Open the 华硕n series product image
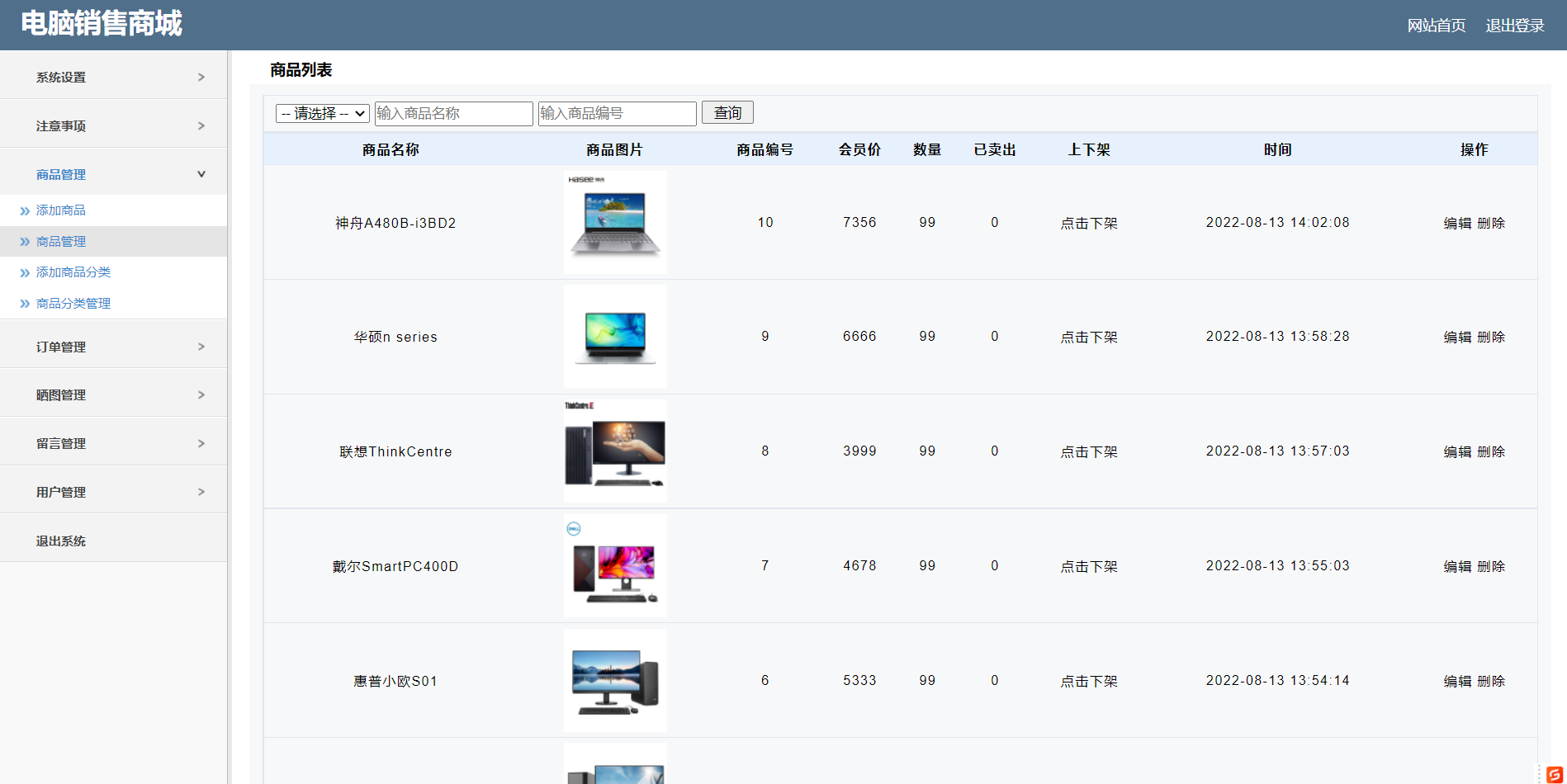This screenshot has height=784, width=1567. click(615, 337)
